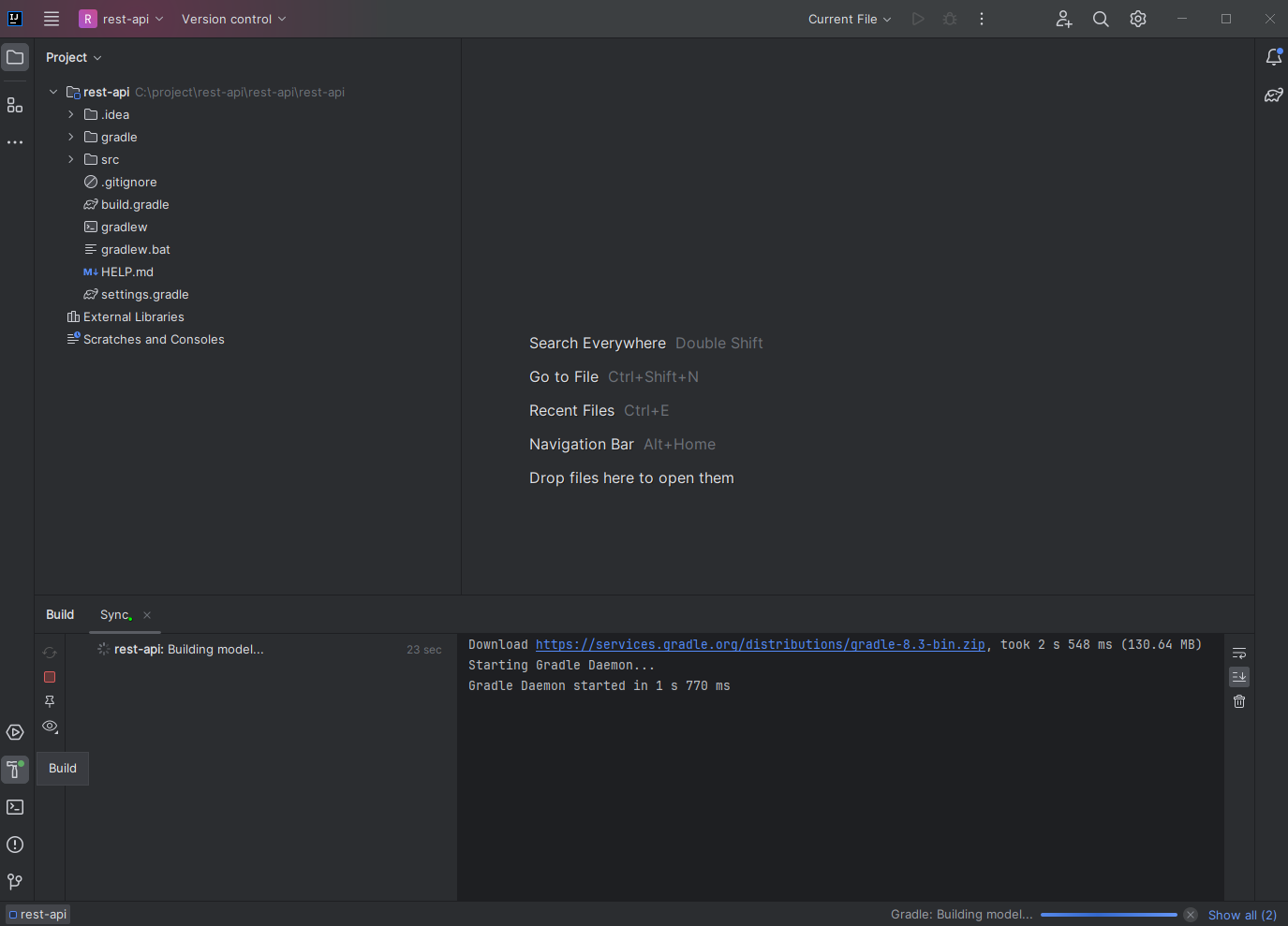Select the Build tab

[60, 615]
